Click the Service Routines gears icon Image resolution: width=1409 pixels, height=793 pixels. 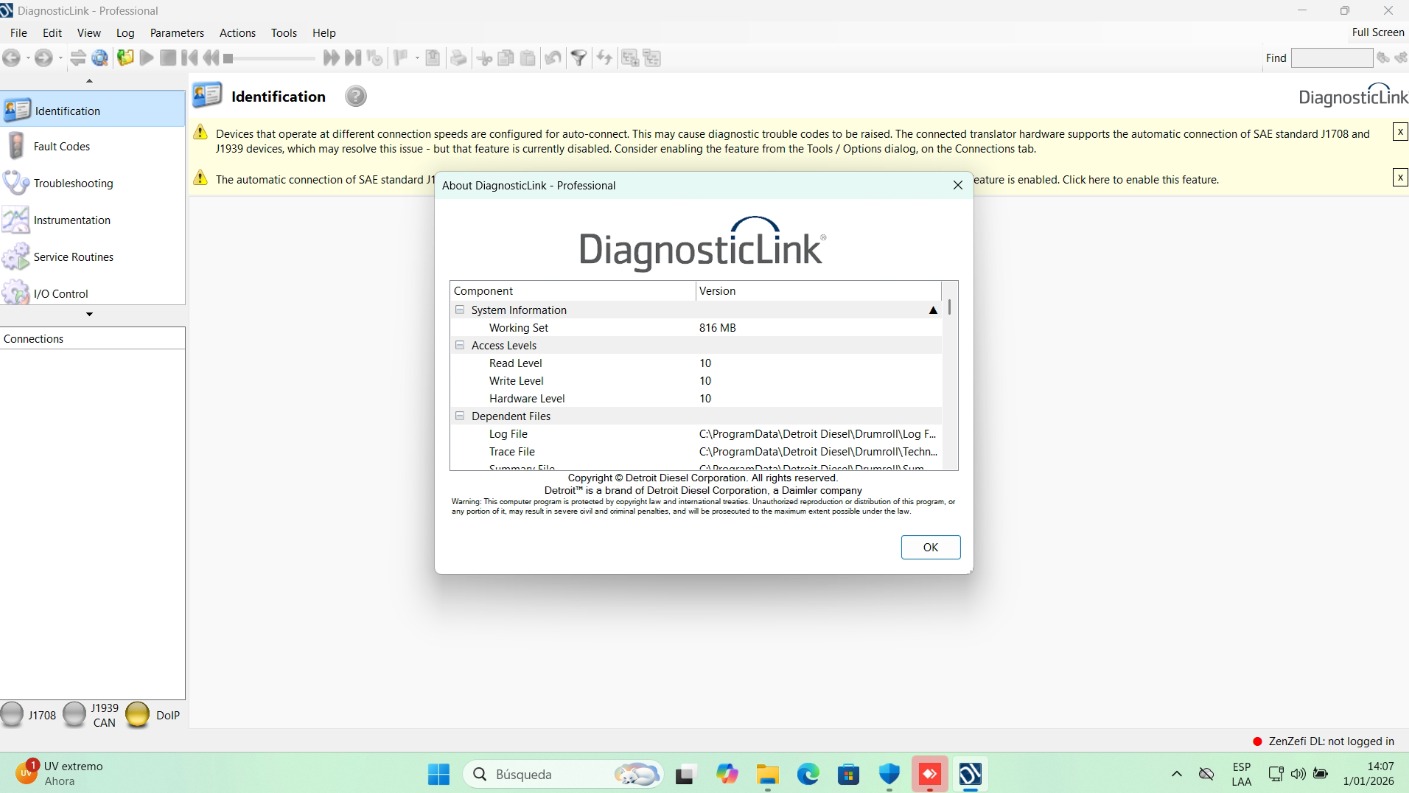pos(16,257)
